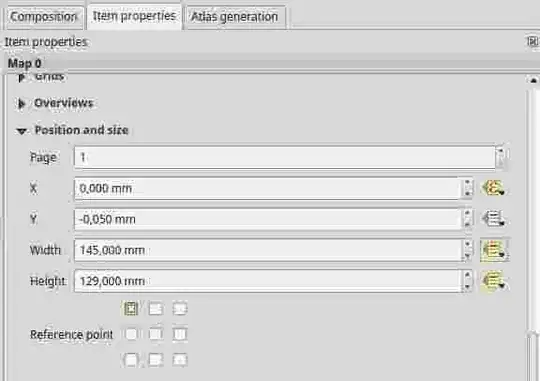540x381 pixels.
Task: Collapse the Position and size section
Action: click(x=21, y=131)
